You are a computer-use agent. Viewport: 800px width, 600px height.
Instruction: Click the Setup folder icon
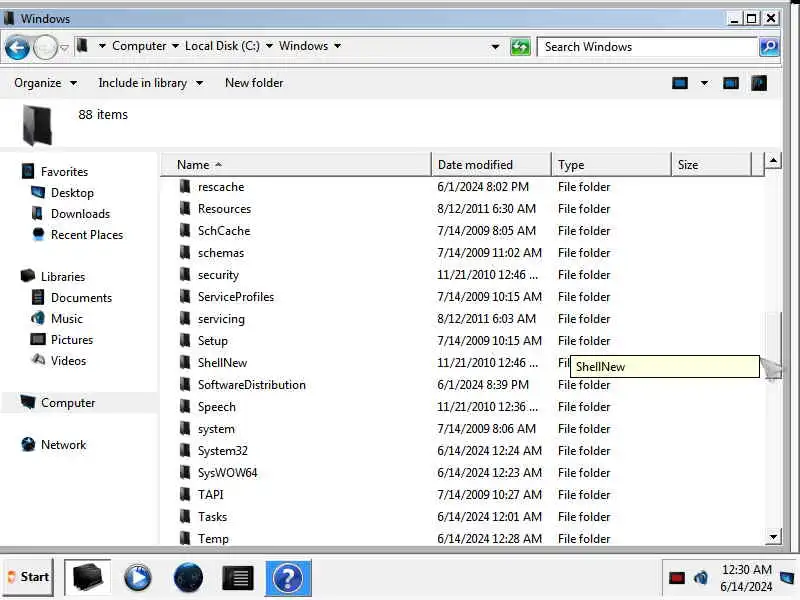[185, 340]
